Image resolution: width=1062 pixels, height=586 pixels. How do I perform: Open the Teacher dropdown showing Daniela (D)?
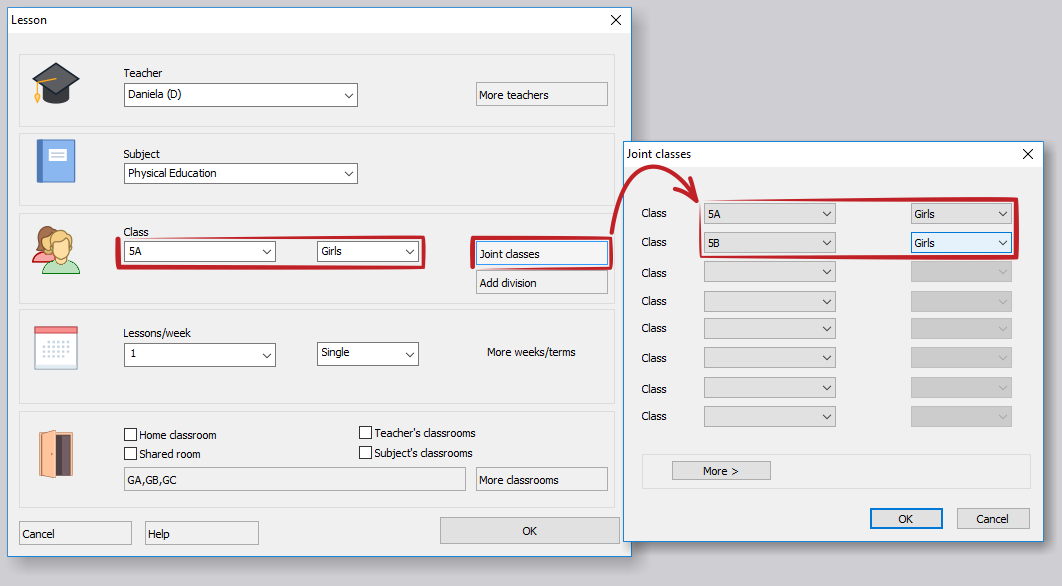[x=241, y=95]
